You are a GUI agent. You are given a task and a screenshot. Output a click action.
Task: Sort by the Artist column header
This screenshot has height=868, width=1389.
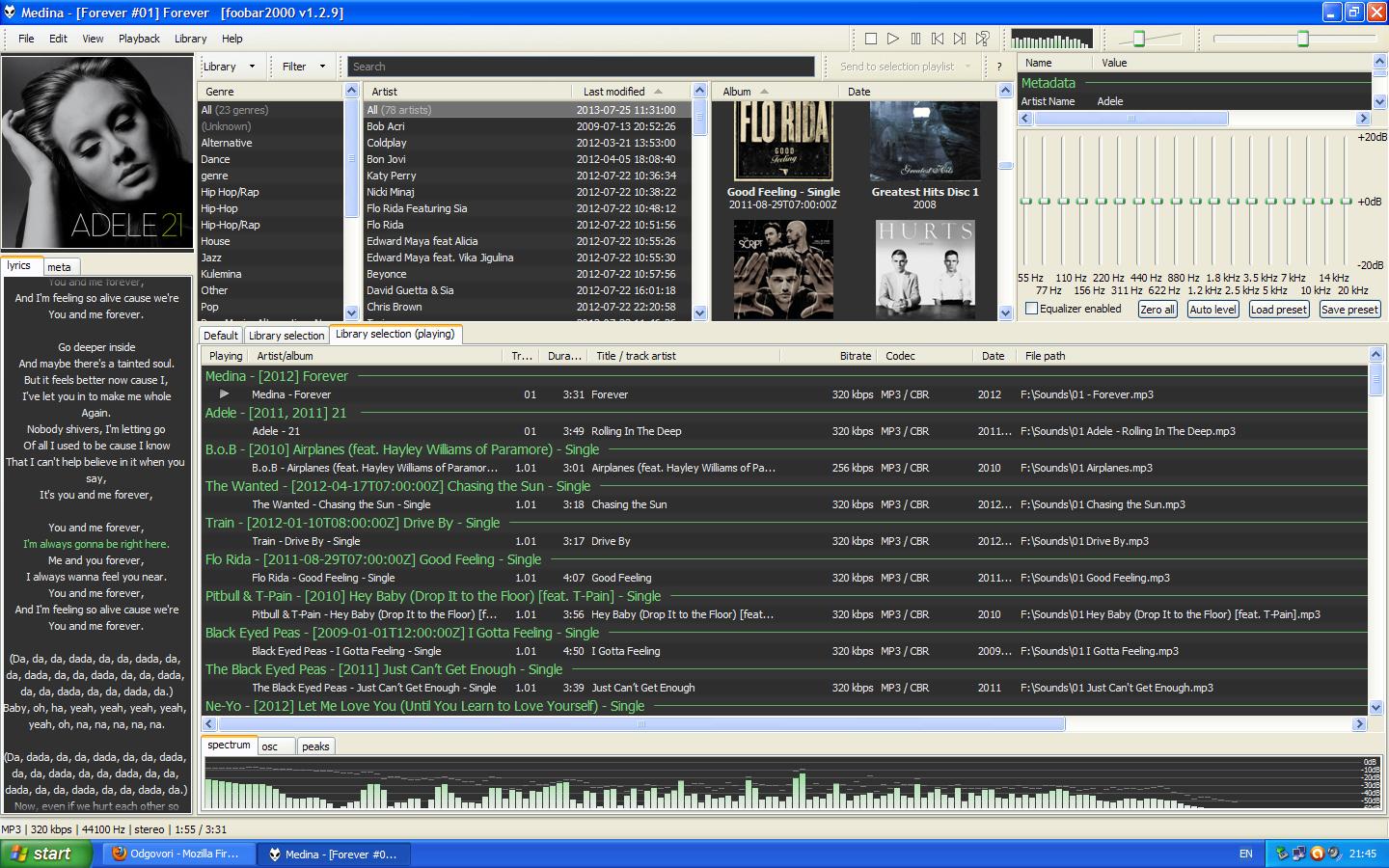coord(385,92)
